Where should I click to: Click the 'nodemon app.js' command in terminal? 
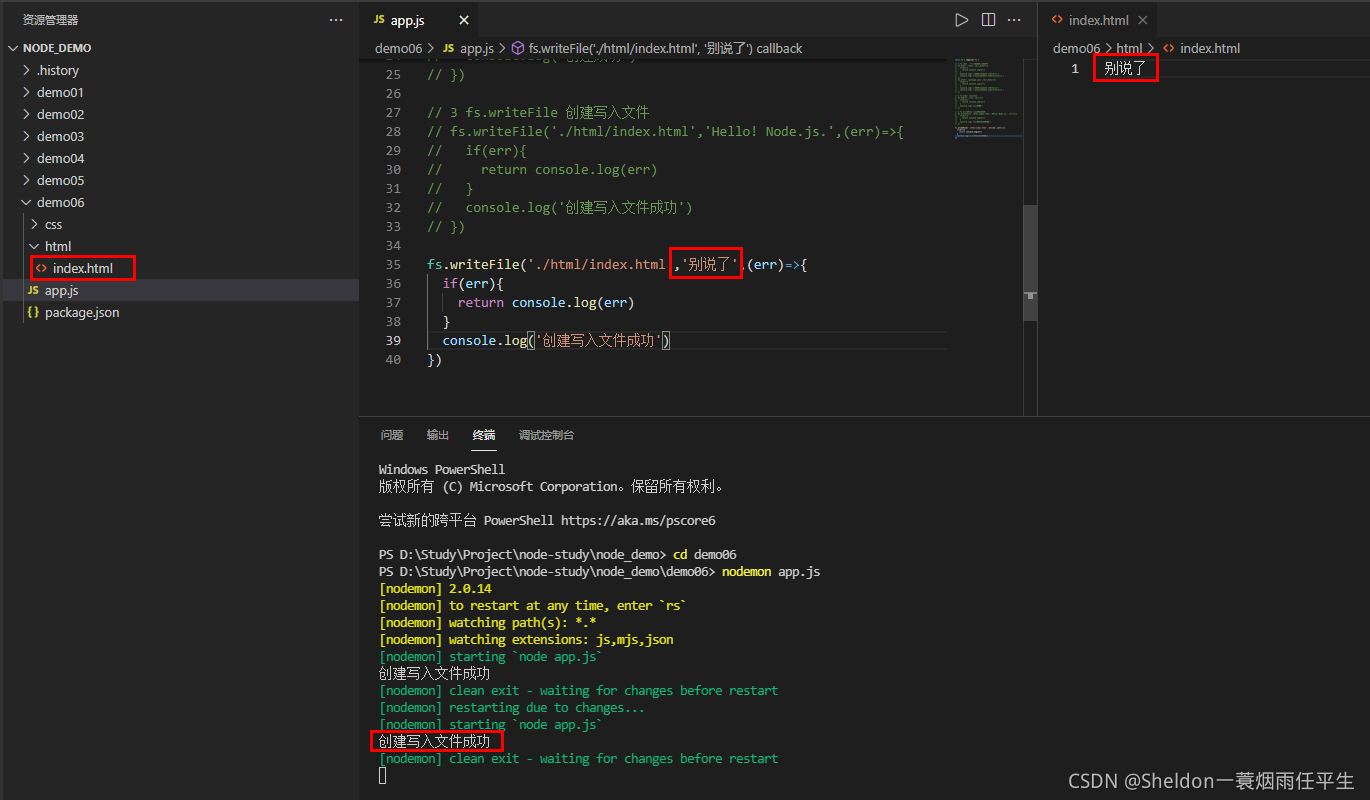point(770,572)
